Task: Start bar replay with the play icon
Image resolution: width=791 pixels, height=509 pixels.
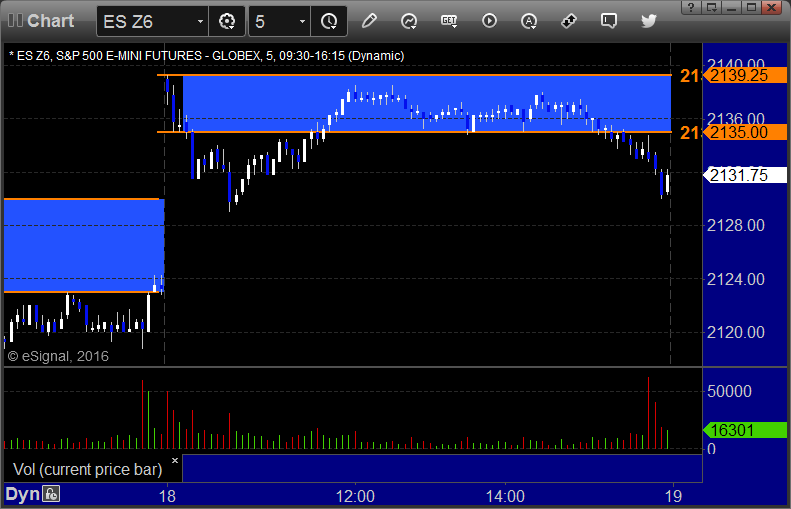Action: click(489, 21)
